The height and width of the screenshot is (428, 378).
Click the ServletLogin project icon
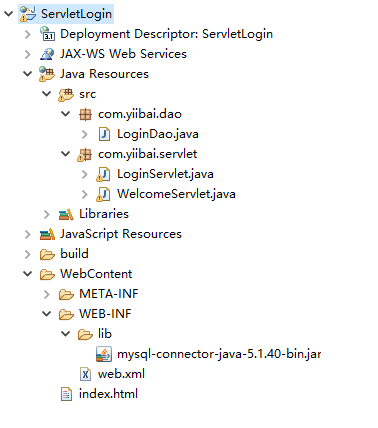(28, 14)
